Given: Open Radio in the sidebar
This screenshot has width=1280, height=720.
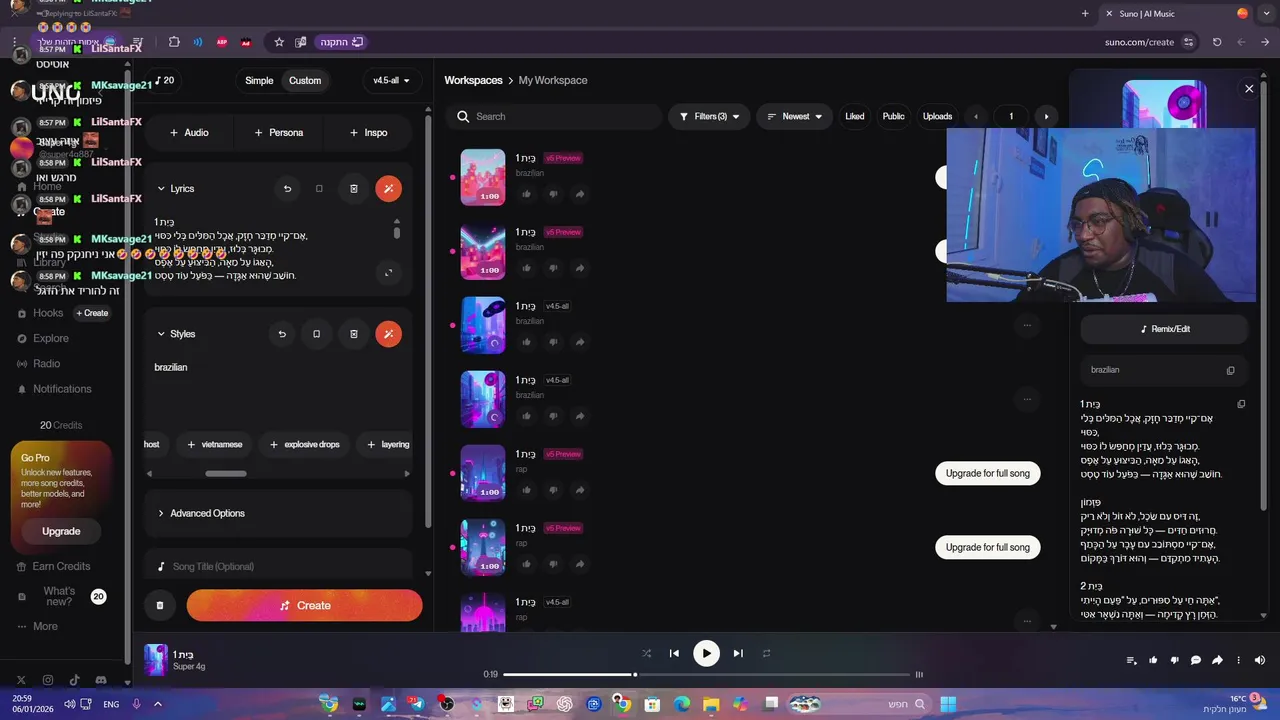Looking at the screenshot, I should click(39, 363).
